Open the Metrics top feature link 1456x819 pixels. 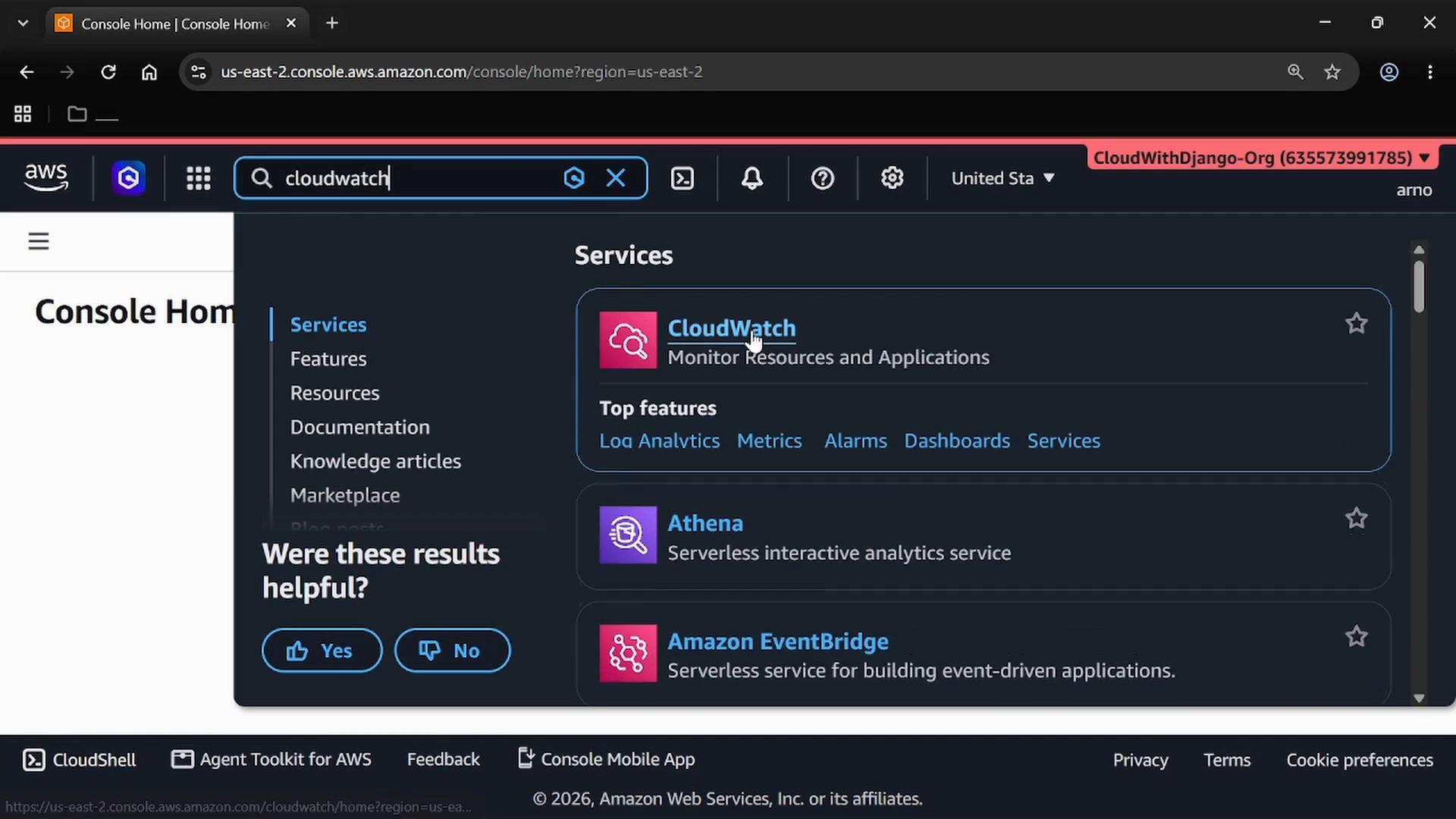point(769,441)
